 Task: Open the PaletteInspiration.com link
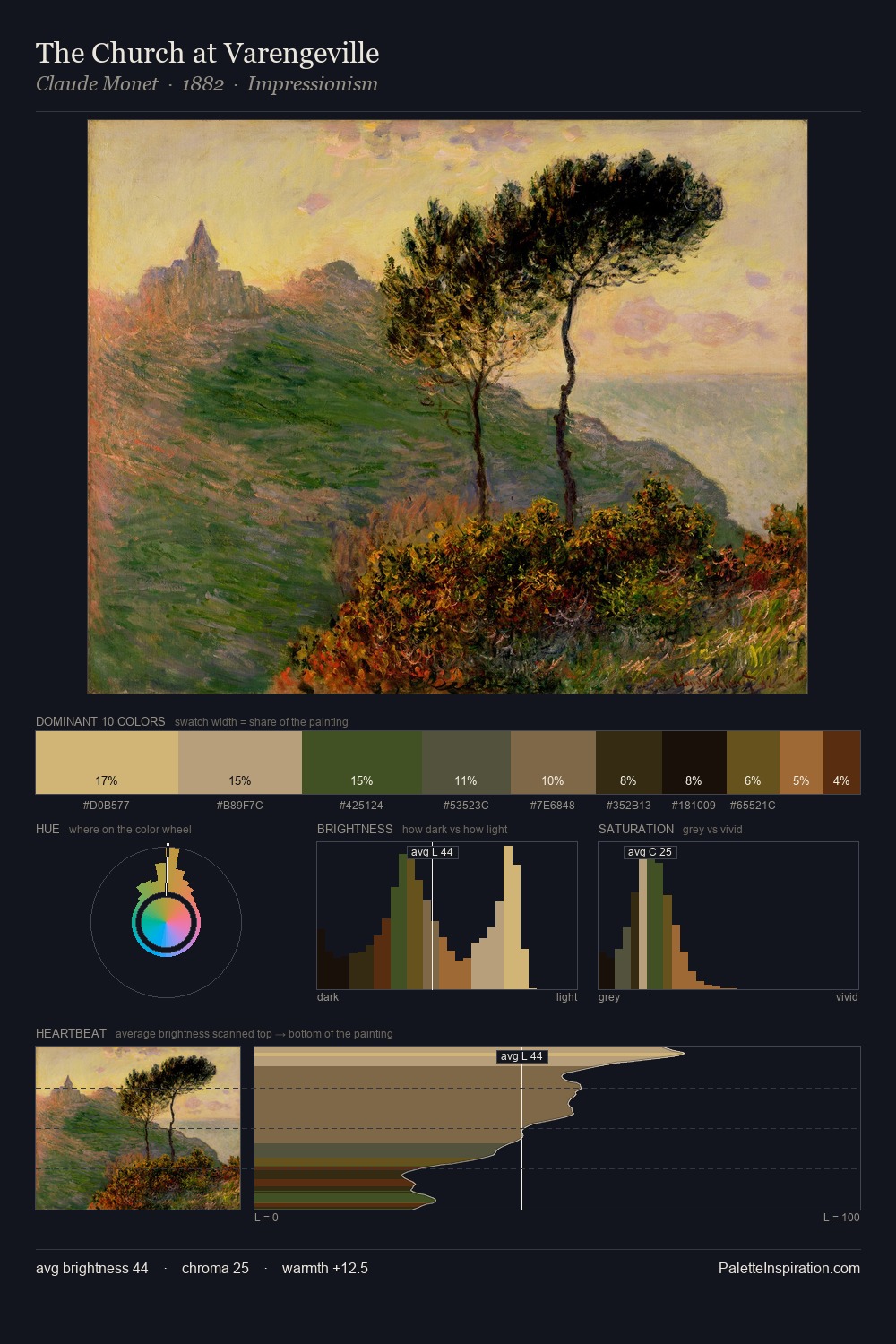(x=789, y=1268)
